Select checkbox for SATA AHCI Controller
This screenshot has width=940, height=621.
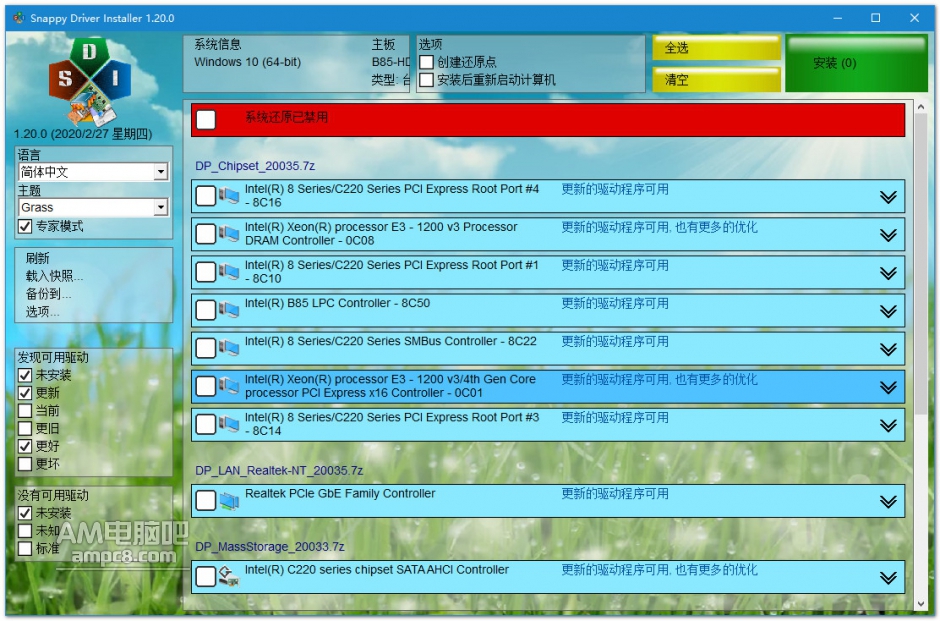click(x=206, y=577)
